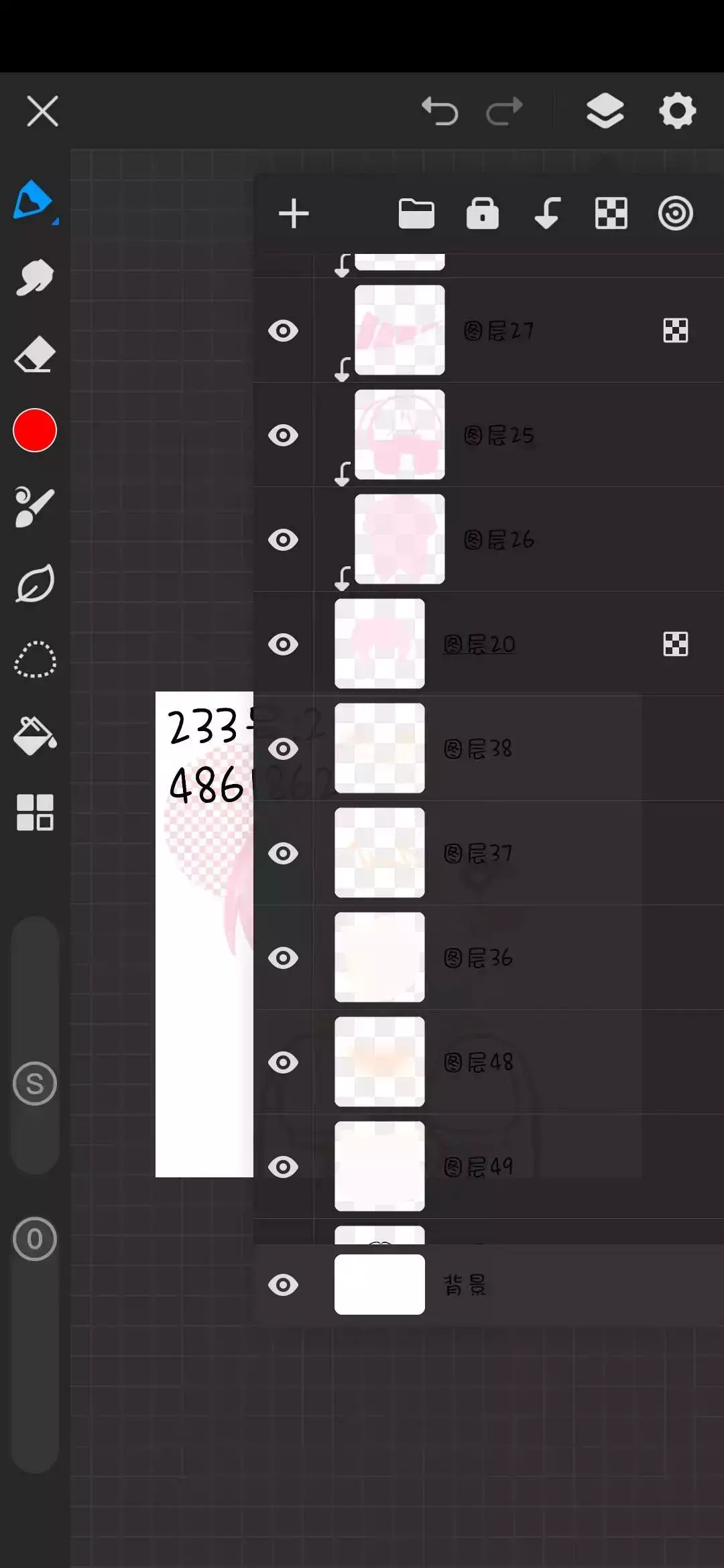The image size is (724, 1568).
Task: Select the 图层38 layer row
Action: [x=489, y=748]
